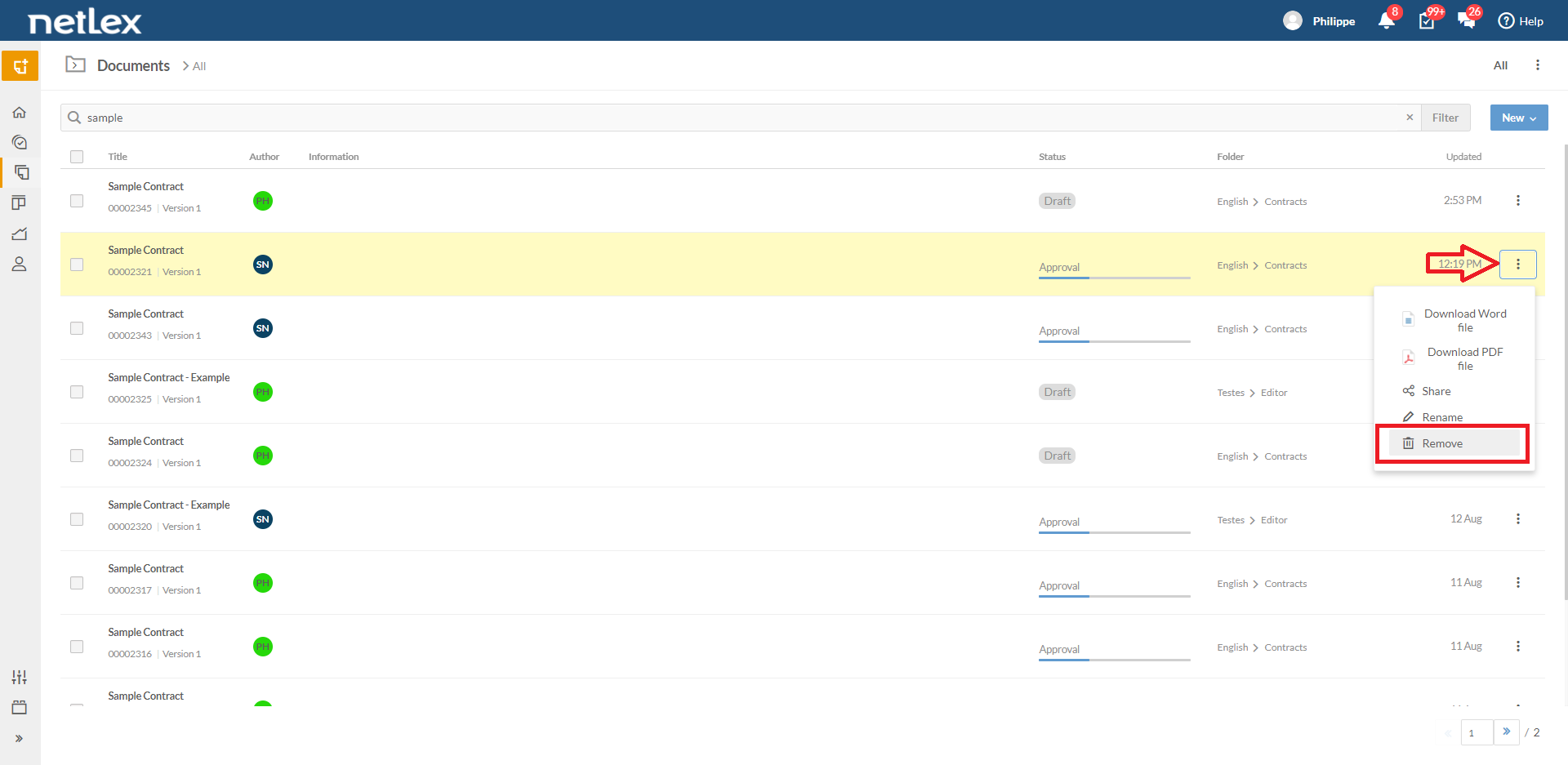Click the Draft status badge of 00002345
The width and height of the screenshot is (1568, 765).
[1057, 201]
